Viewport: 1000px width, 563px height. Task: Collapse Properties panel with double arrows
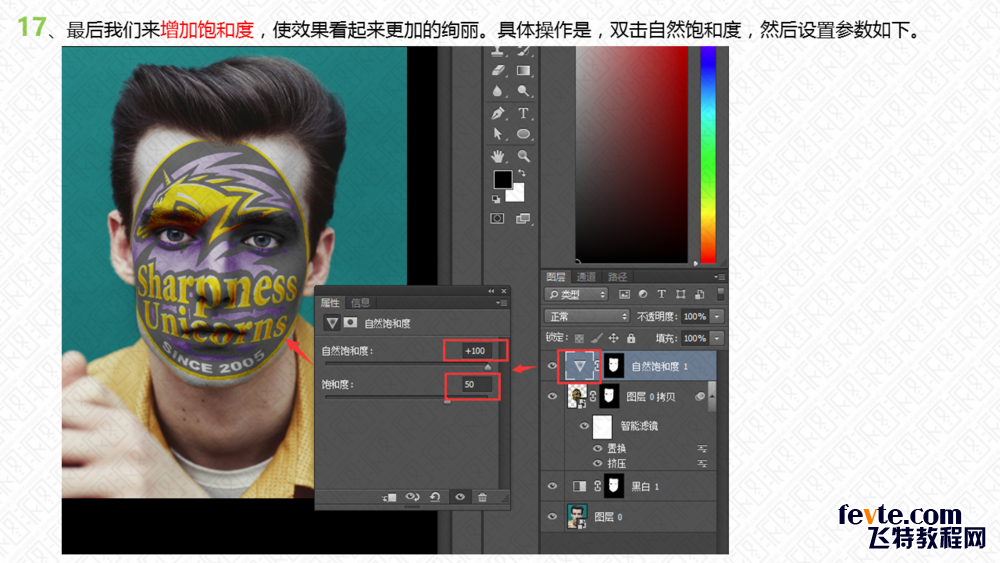click(x=491, y=291)
